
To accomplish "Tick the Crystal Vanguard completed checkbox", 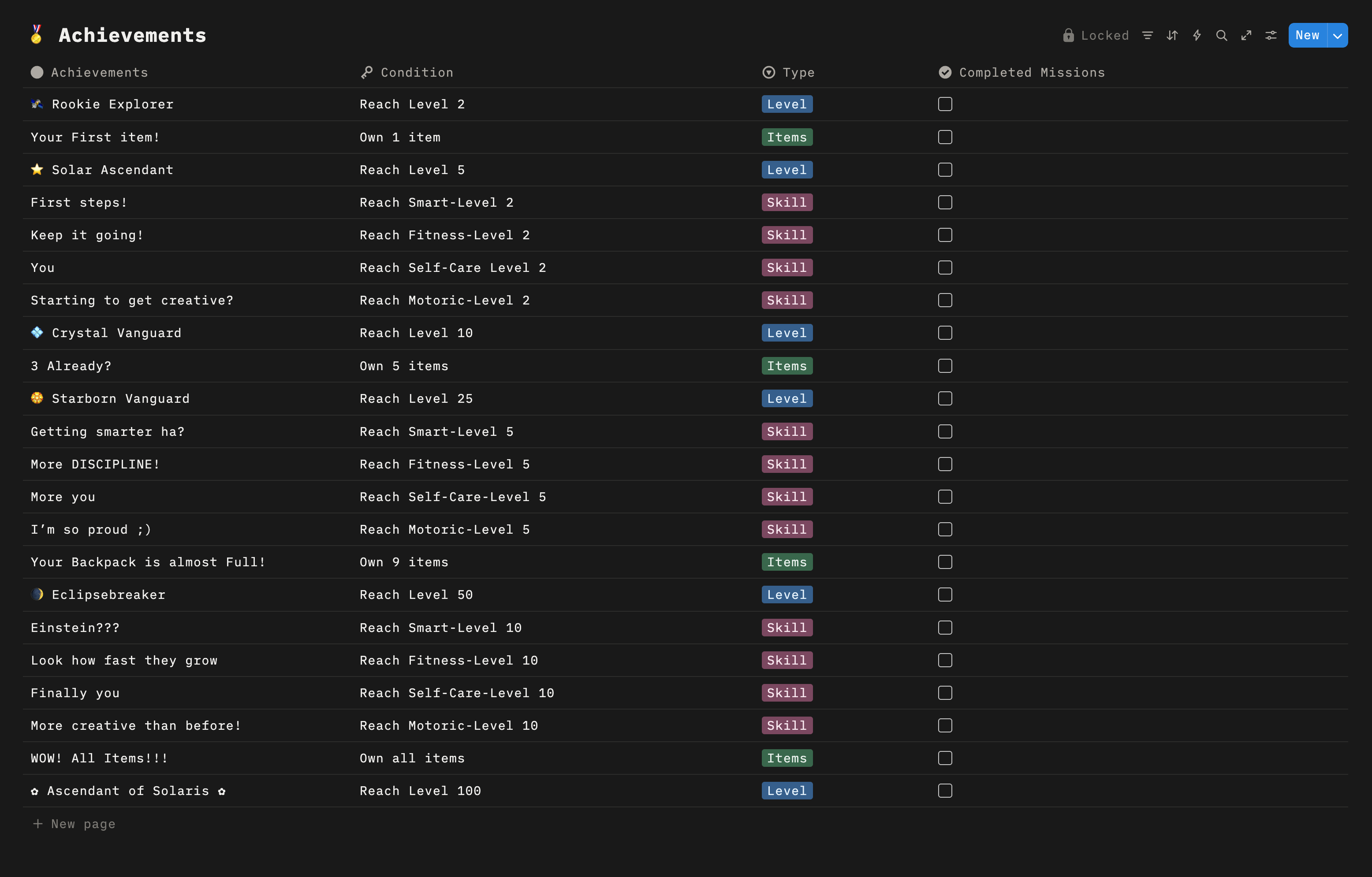I will 945,333.
